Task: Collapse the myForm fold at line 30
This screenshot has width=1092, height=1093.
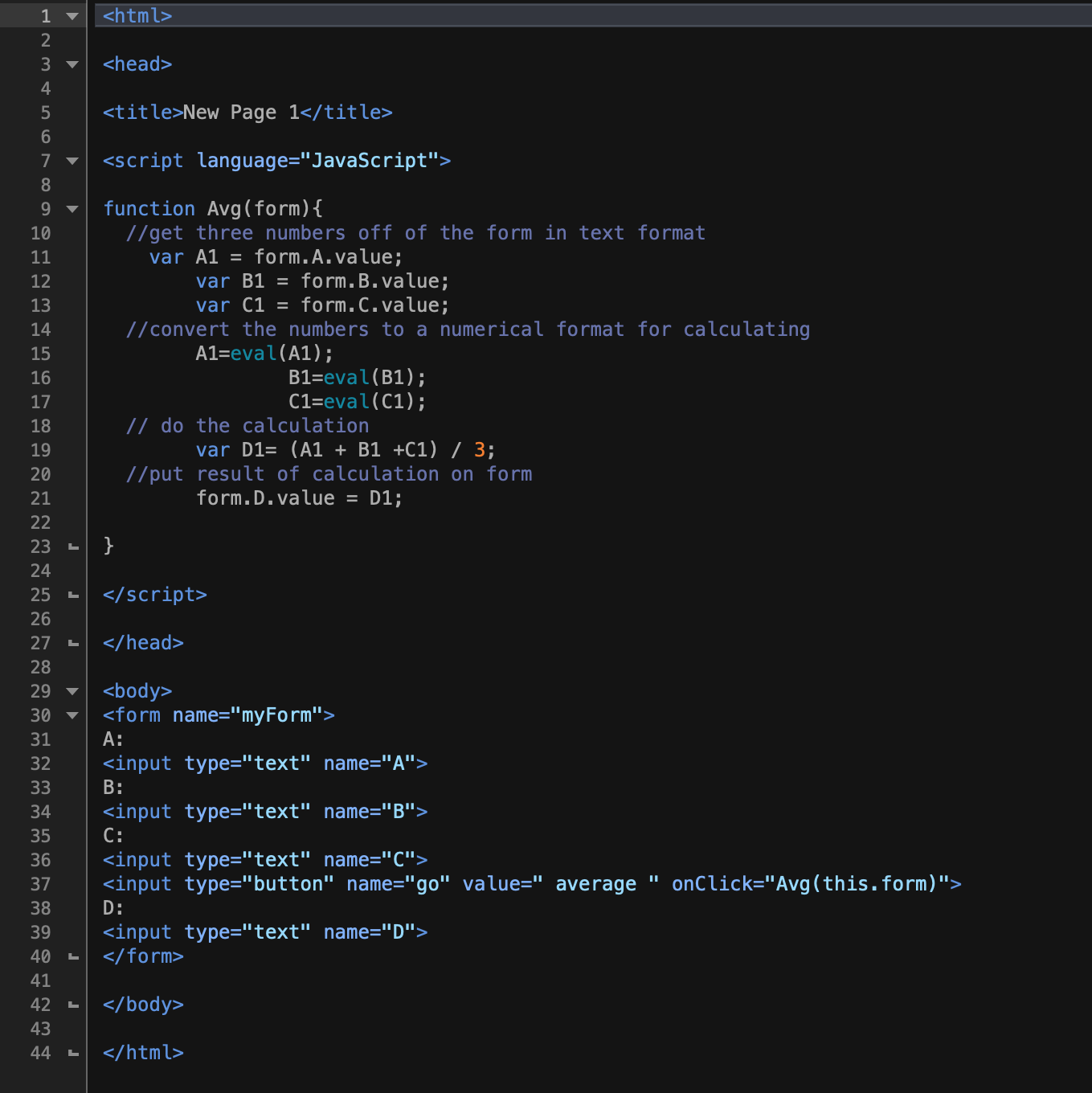Action: 71,715
